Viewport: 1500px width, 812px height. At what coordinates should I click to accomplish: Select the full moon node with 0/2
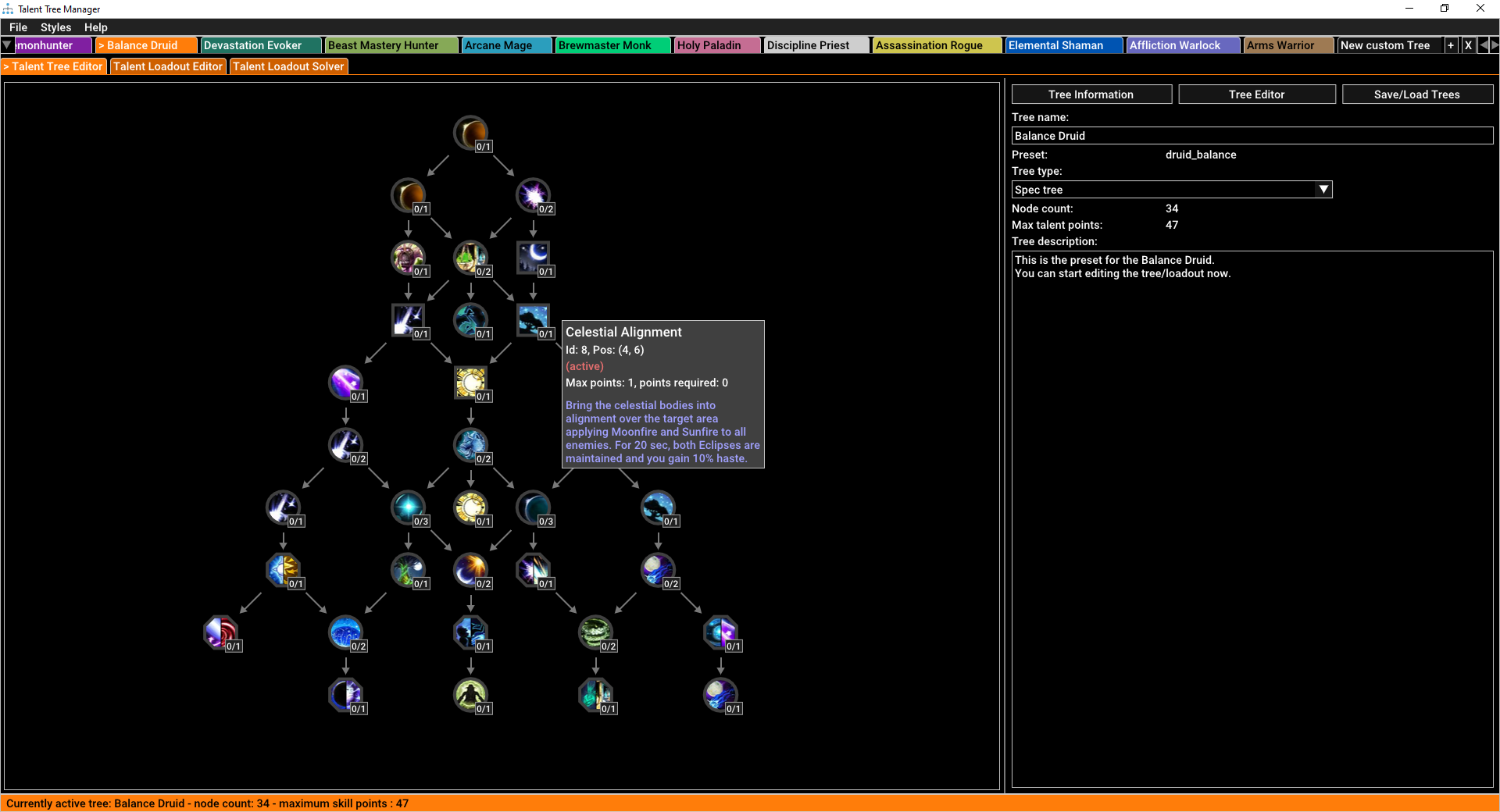point(659,570)
